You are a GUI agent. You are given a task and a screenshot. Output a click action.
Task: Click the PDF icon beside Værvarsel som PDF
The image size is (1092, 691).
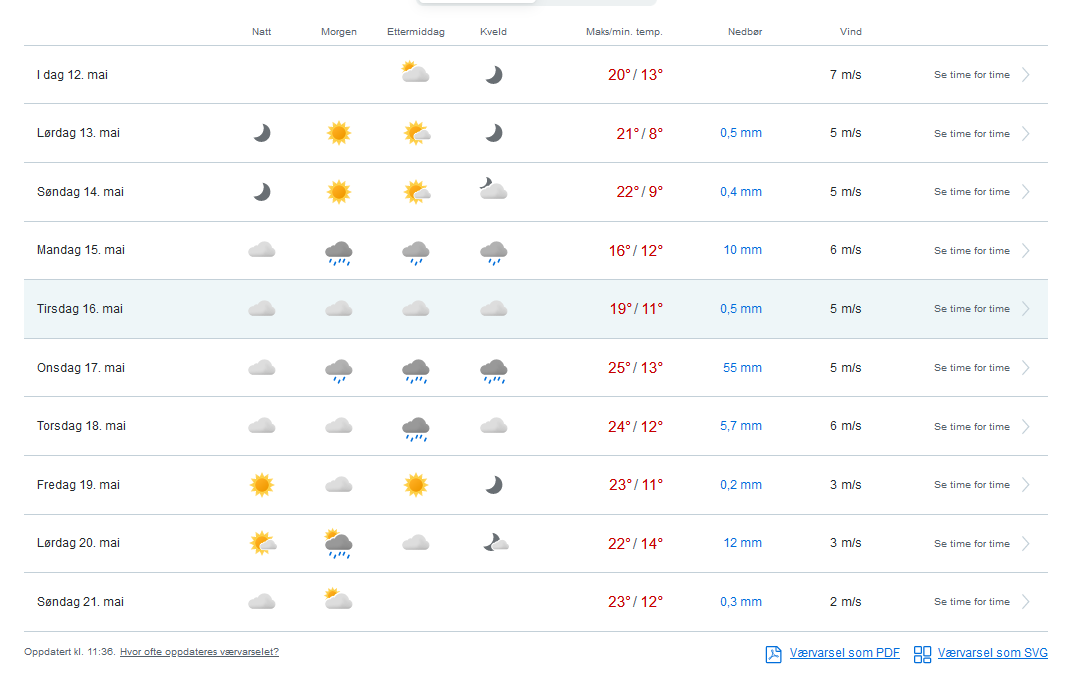tap(773, 654)
